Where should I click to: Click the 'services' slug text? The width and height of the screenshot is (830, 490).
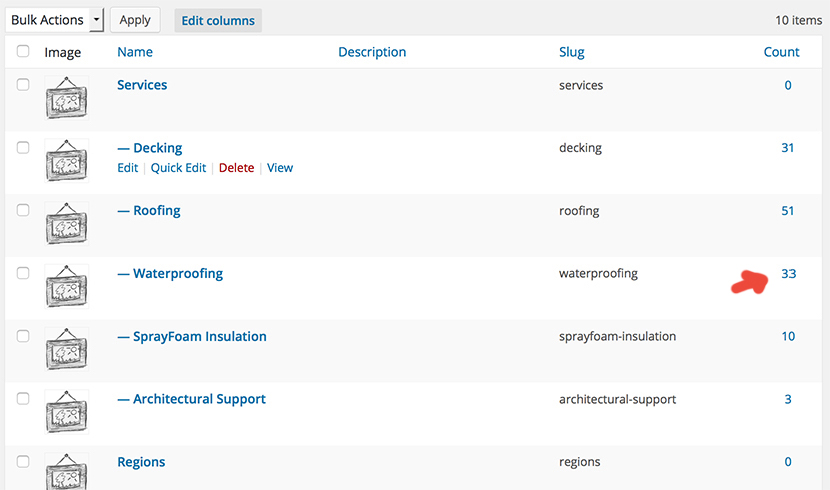(581, 85)
